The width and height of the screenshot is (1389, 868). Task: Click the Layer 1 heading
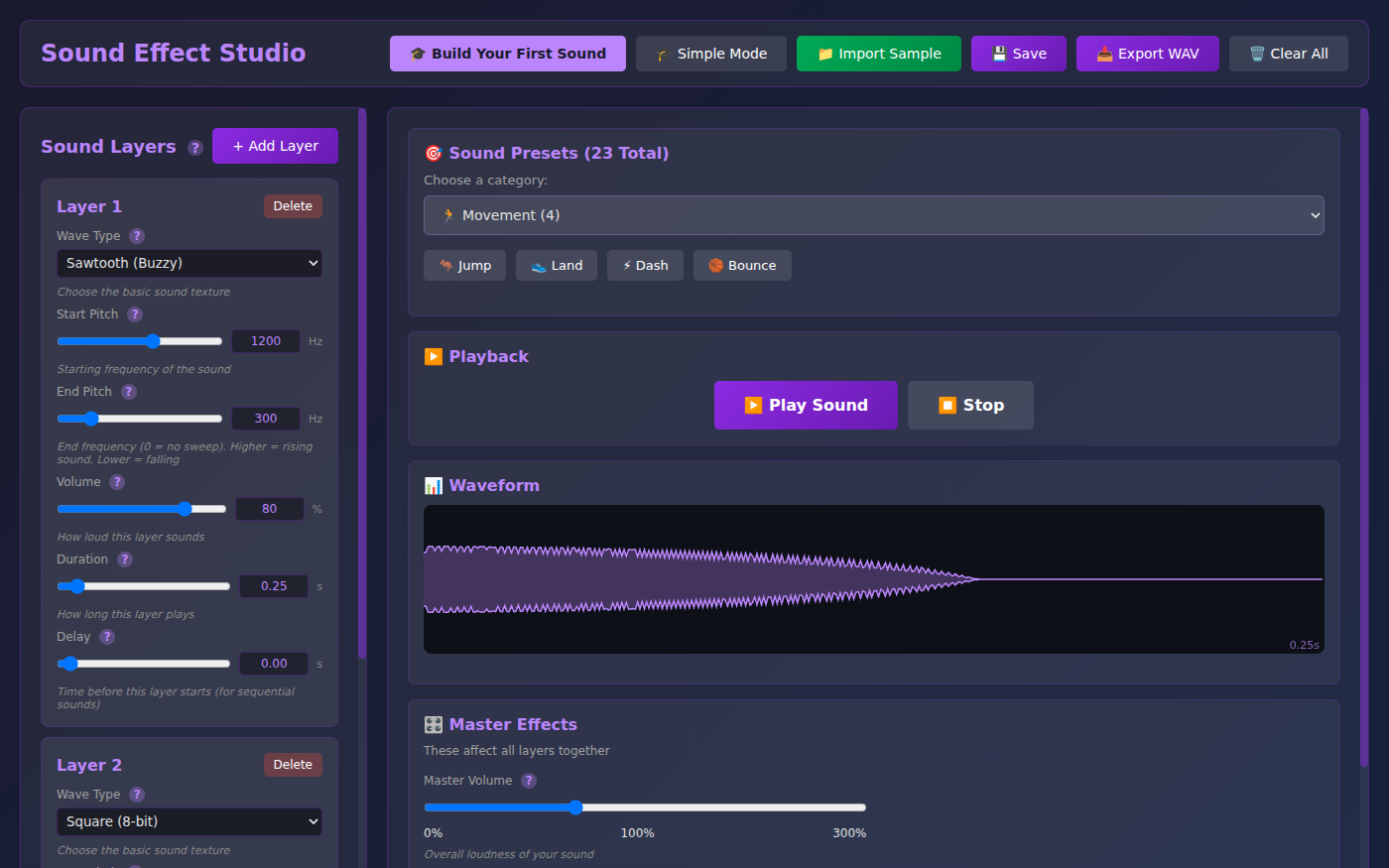click(x=89, y=206)
